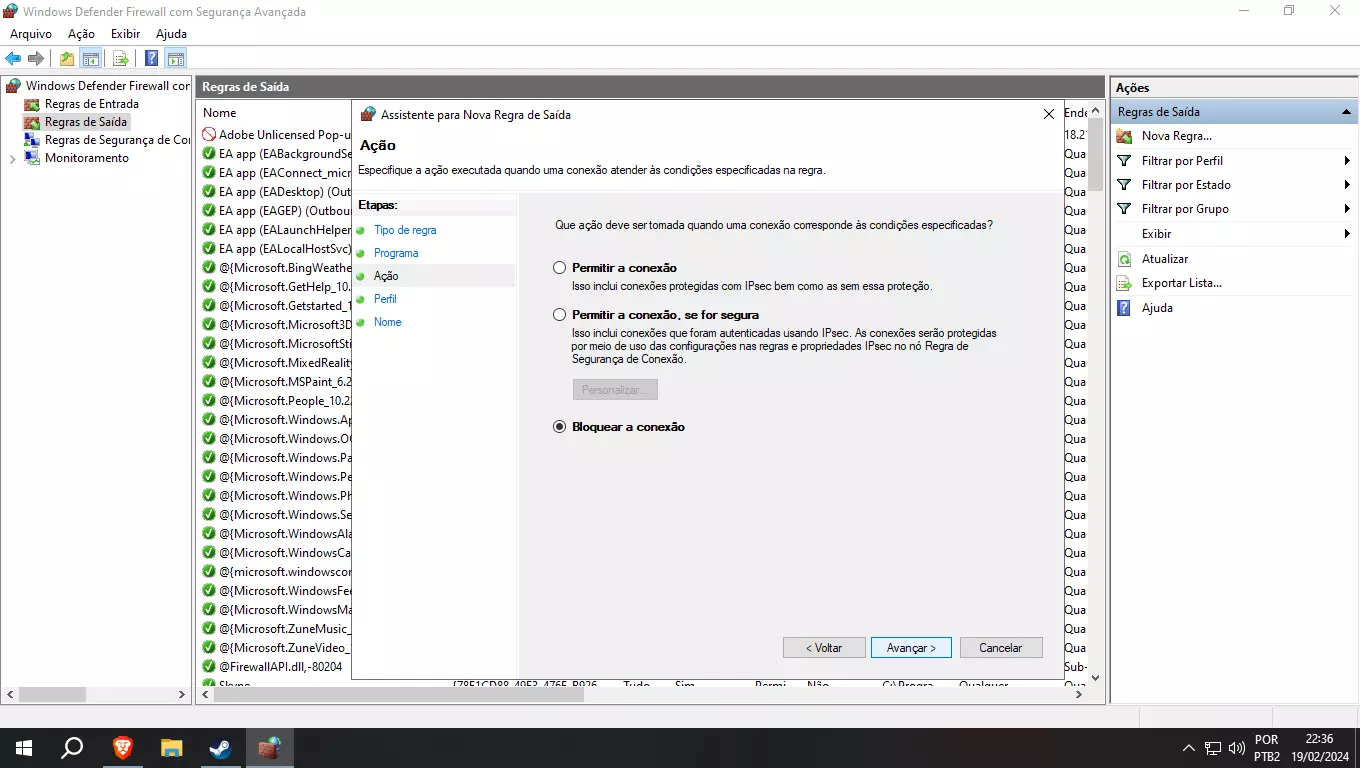The image size is (1360, 768).
Task: Select the @{Microsoft.MSPaint rule row
Action: [x=277, y=382]
